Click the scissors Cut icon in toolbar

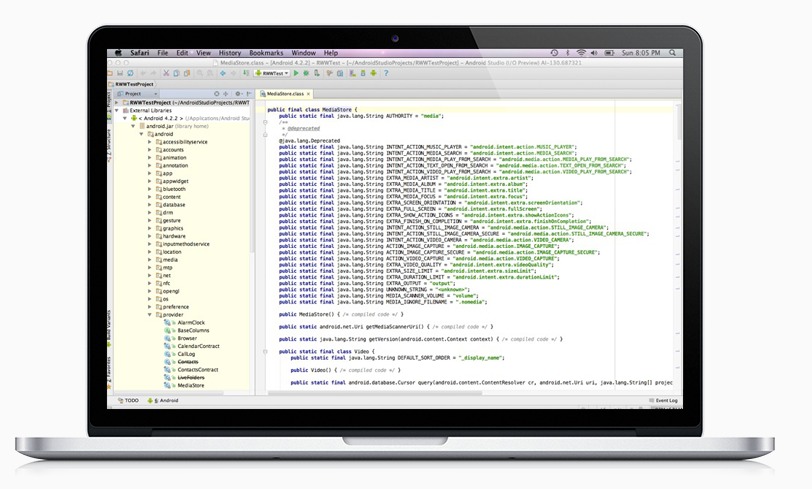(166, 74)
